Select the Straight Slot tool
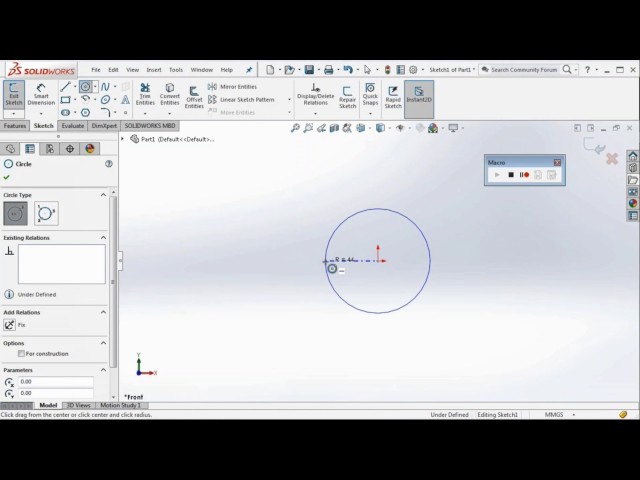The height and width of the screenshot is (480, 640). 65,113
